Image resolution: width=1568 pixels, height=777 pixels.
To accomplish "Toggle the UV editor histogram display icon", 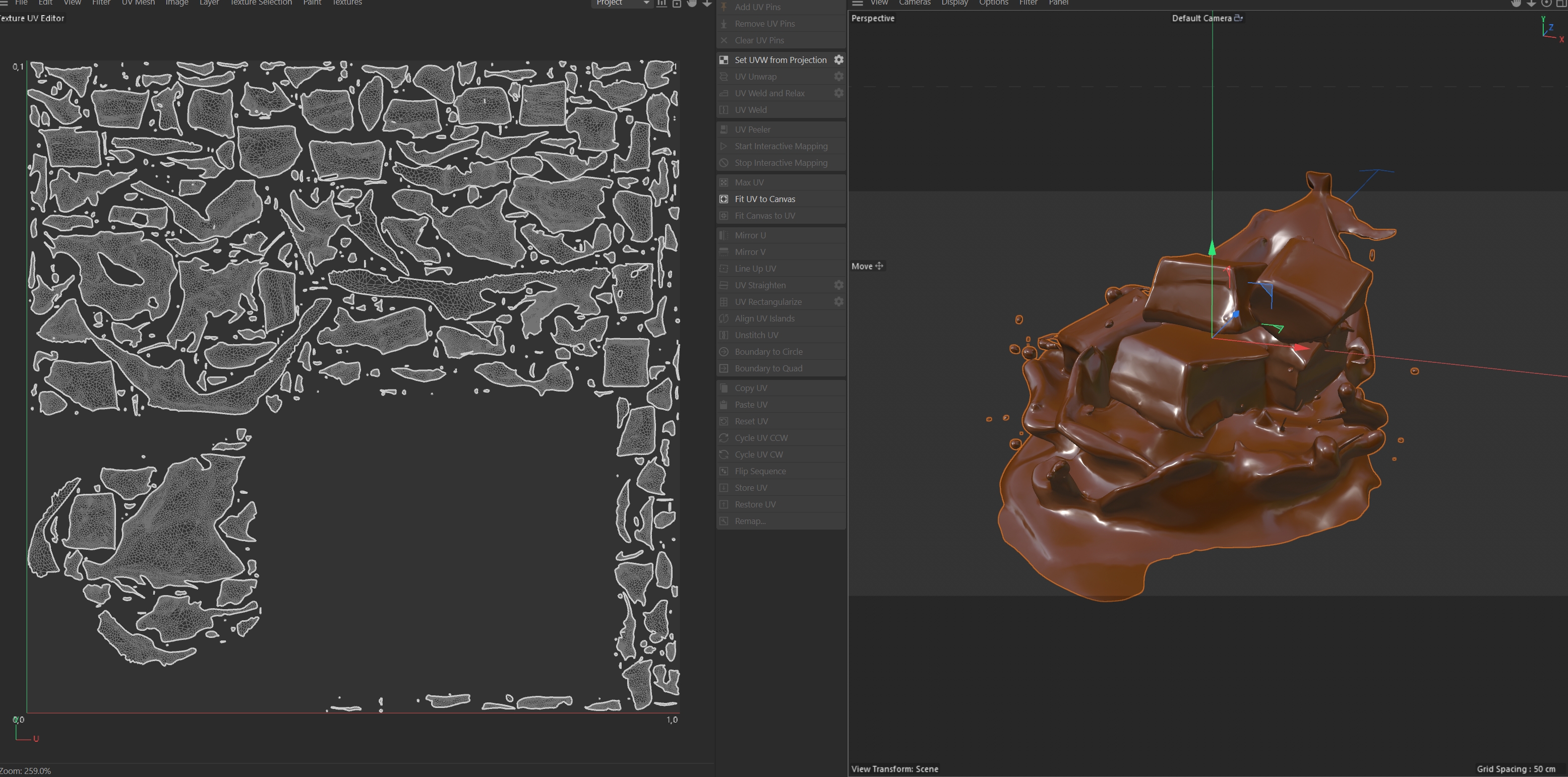I will click(661, 3).
